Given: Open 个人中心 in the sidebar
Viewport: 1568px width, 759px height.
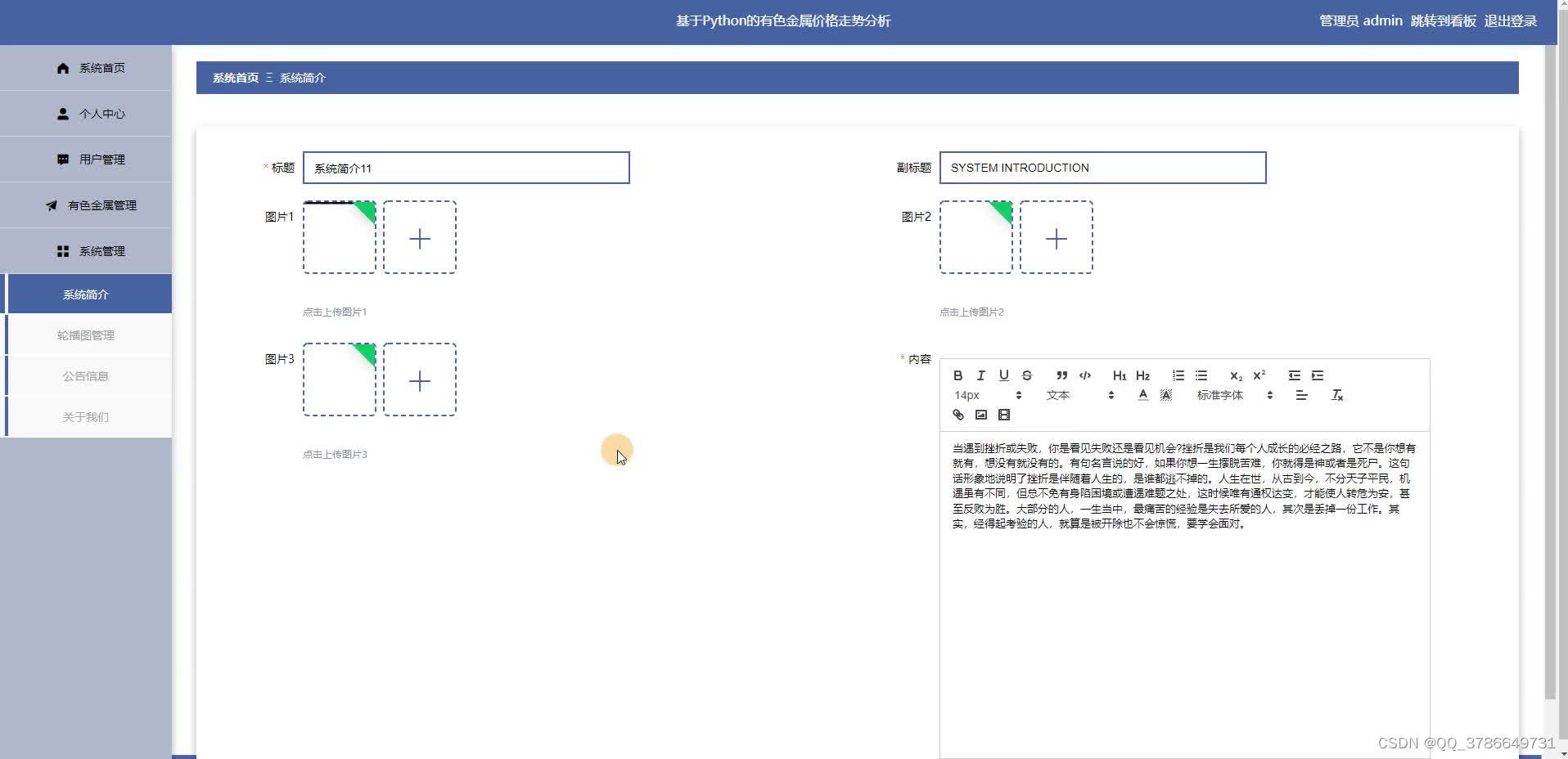Looking at the screenshot, I should click(x=86, y=114).
